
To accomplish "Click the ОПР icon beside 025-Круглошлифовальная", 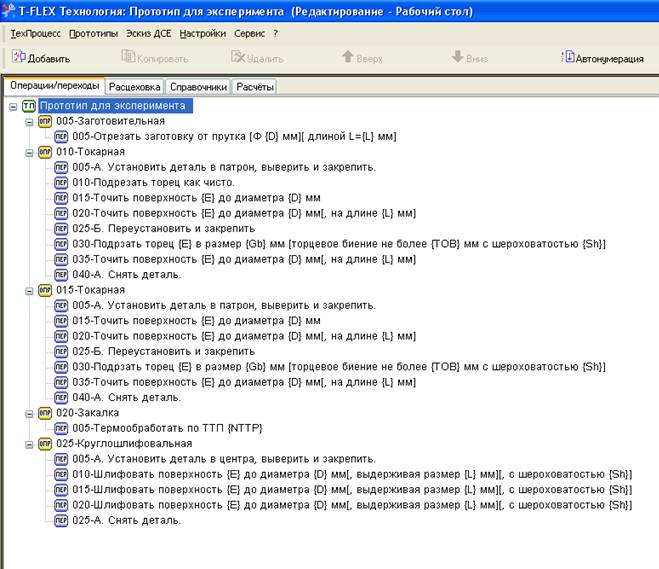I will click(45, 443).
